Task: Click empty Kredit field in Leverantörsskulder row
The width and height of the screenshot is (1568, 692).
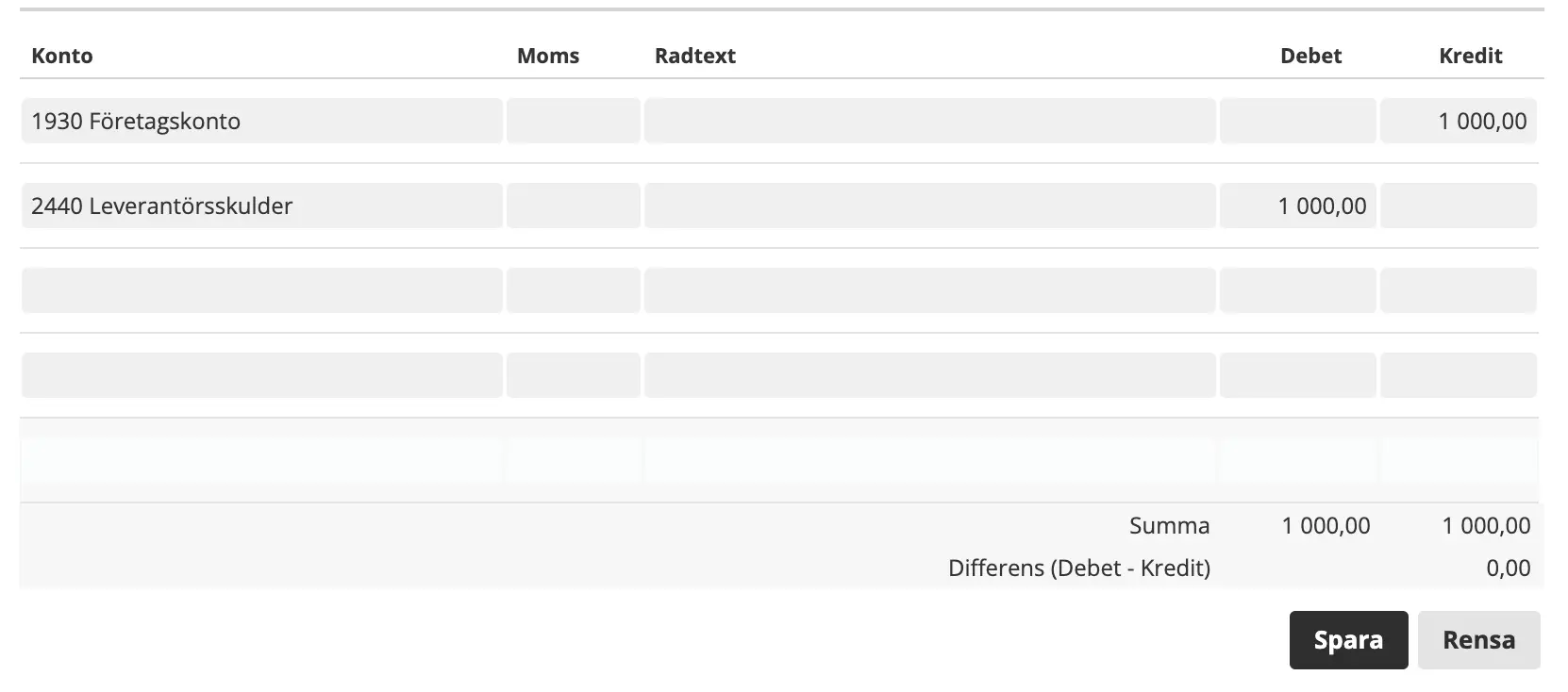Action: coord(1458,206)
